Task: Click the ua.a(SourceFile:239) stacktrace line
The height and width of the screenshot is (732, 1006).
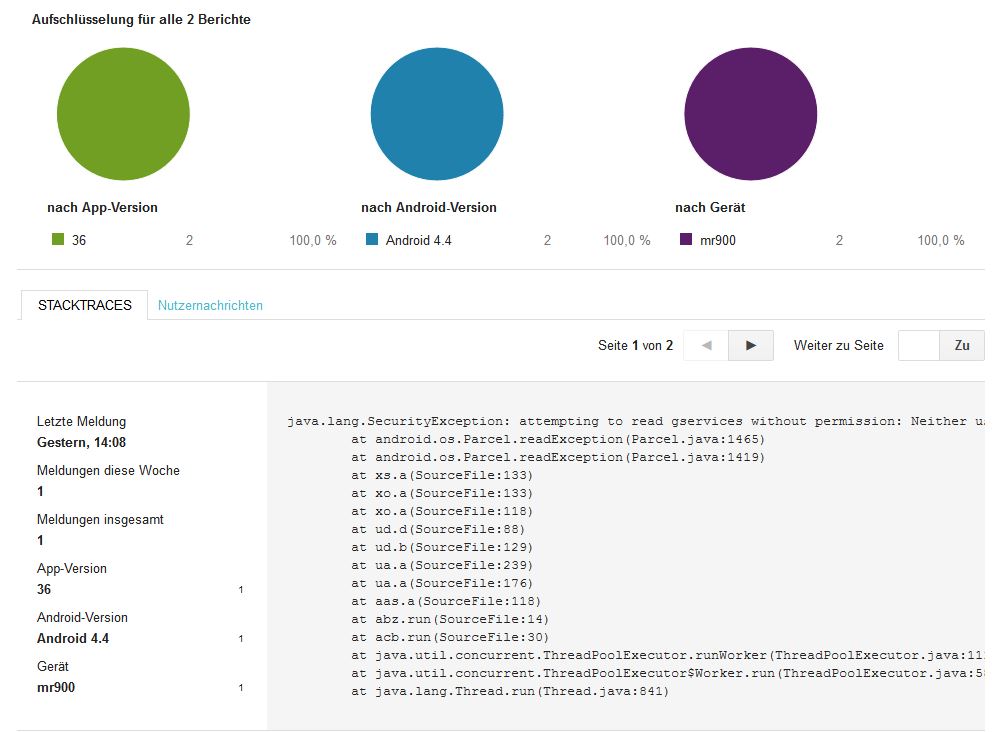Action: click(442, 565)
